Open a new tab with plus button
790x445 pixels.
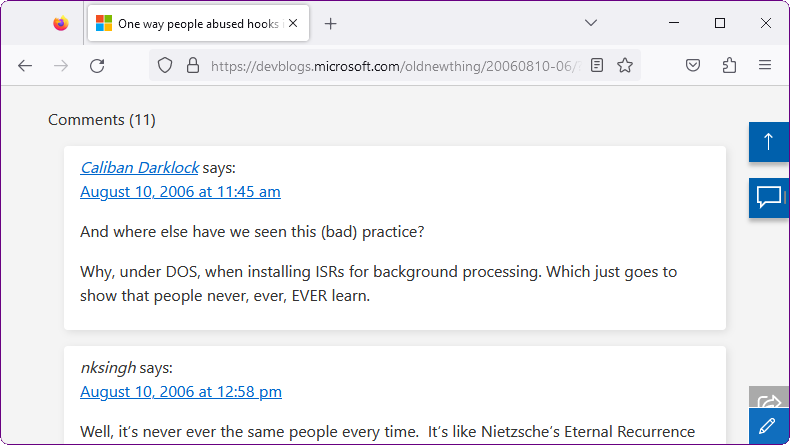pos(331,23)
